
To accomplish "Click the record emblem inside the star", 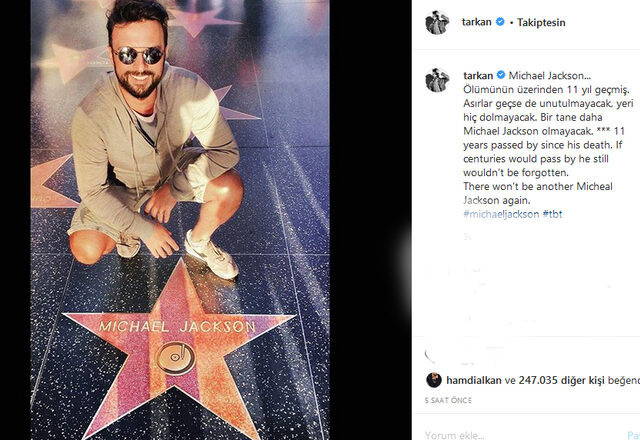I will pos(180,353).
